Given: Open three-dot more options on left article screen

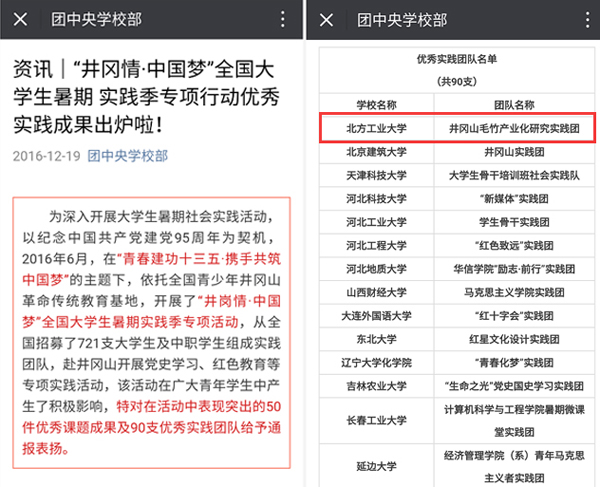Looking at the screenshot, I should (x=281, y=20).
